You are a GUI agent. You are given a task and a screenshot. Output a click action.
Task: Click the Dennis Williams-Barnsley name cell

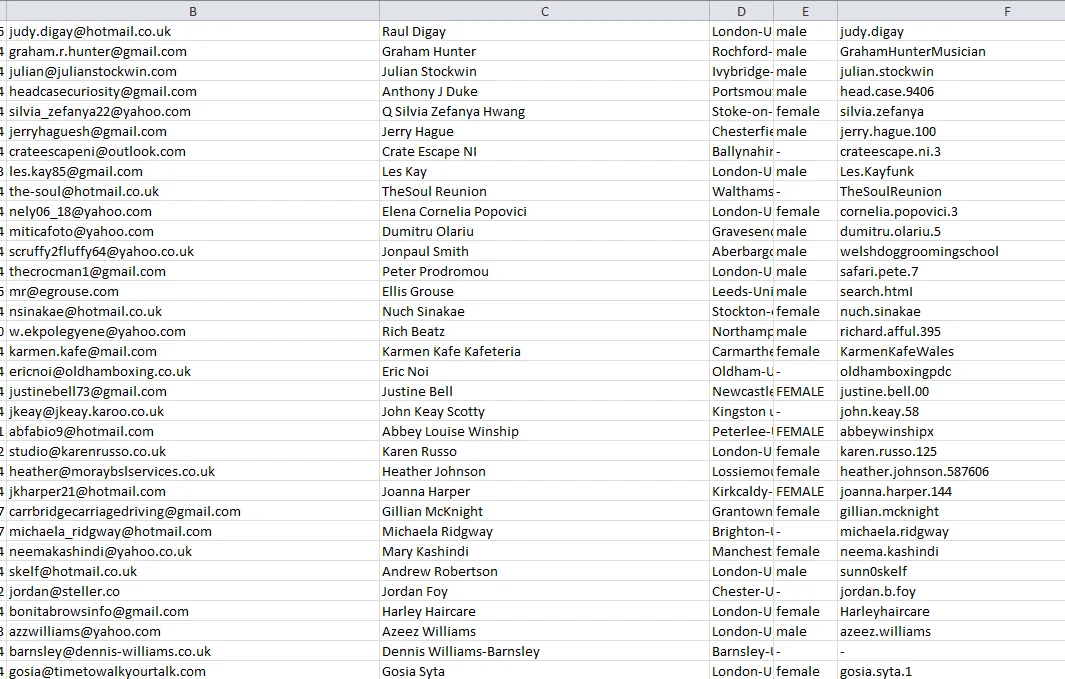point(460,651)
